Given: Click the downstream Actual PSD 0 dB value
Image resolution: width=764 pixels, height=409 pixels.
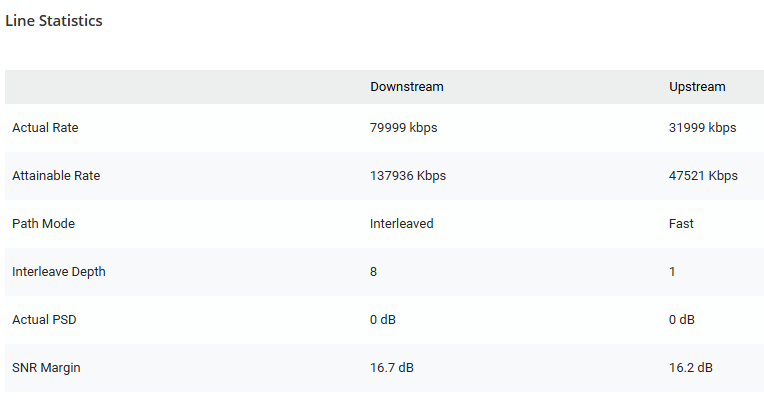Looking at the screenshot, I should pos(383,320).
